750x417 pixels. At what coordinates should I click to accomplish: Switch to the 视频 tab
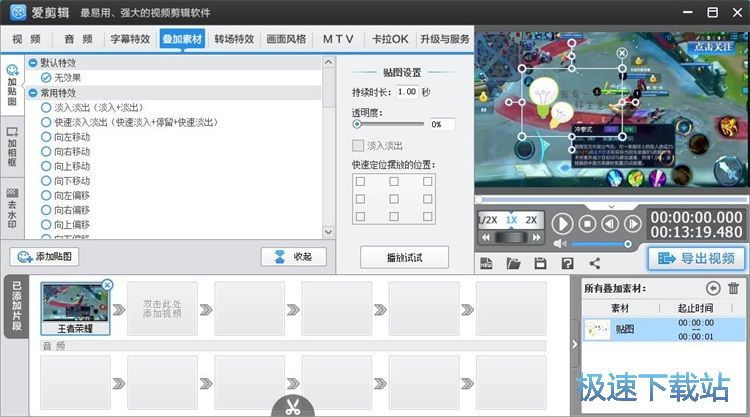(26, 39)
